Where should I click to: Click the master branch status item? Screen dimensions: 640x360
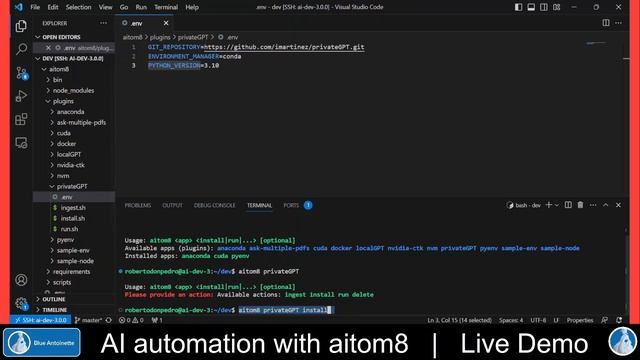click(89, 320)
